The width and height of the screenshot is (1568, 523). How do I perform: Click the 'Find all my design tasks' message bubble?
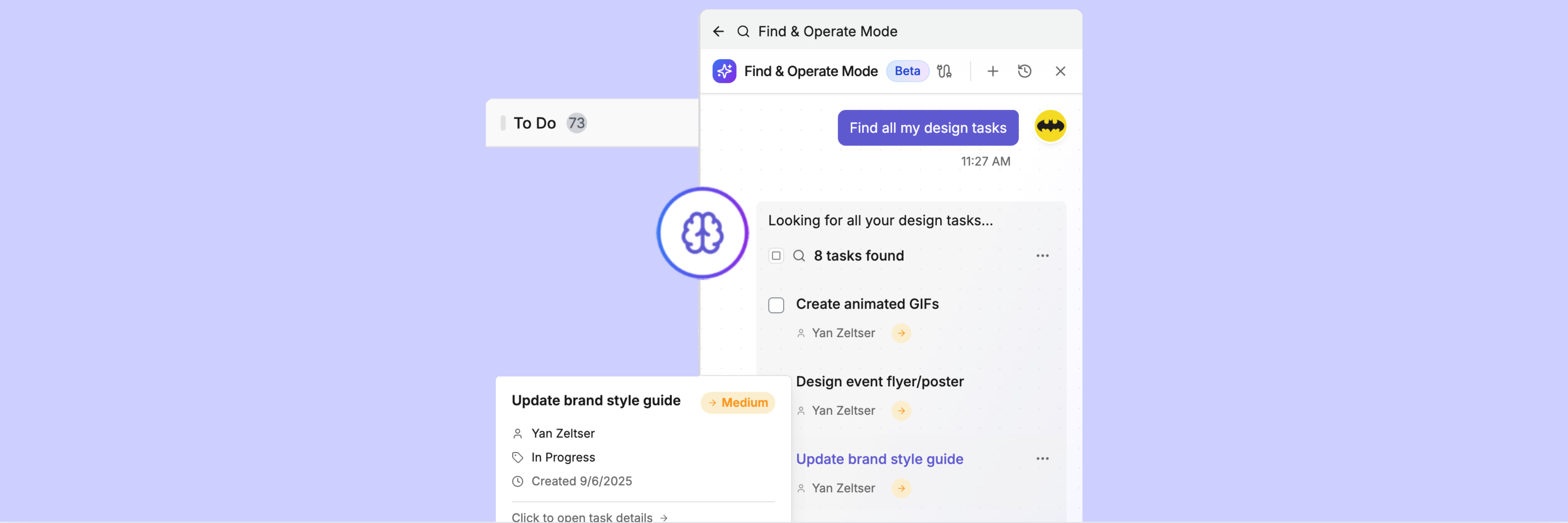pyautogui.click(x=928, y=128)
